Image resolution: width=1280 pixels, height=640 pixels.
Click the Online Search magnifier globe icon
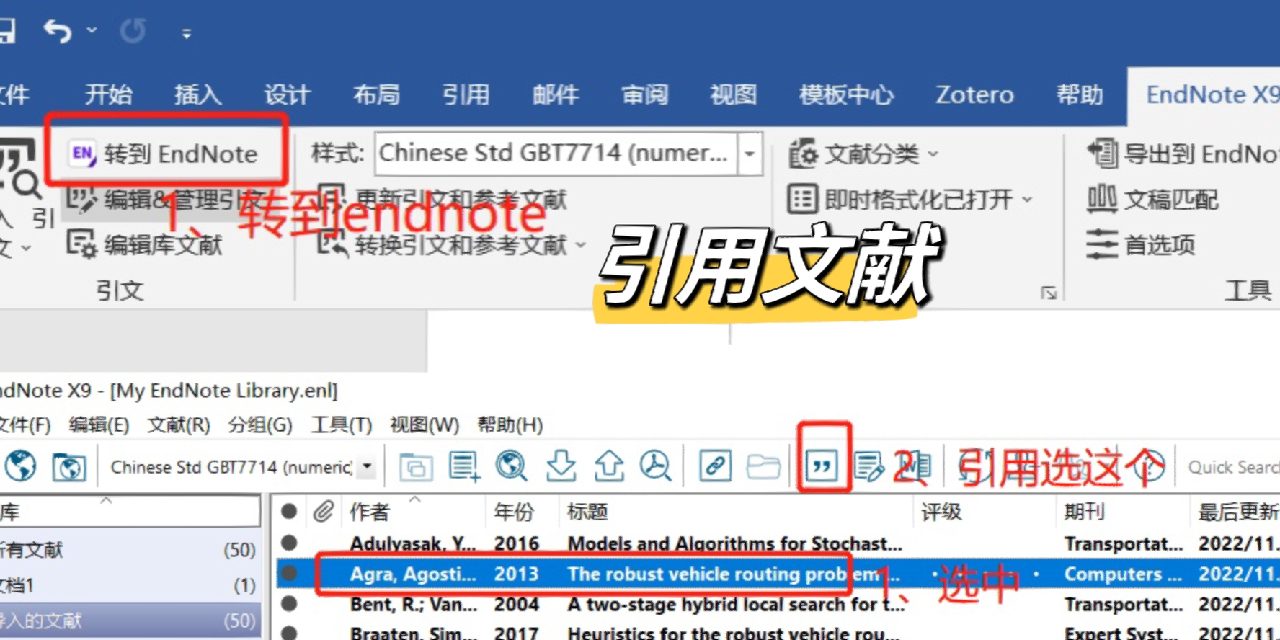point(511,466)
